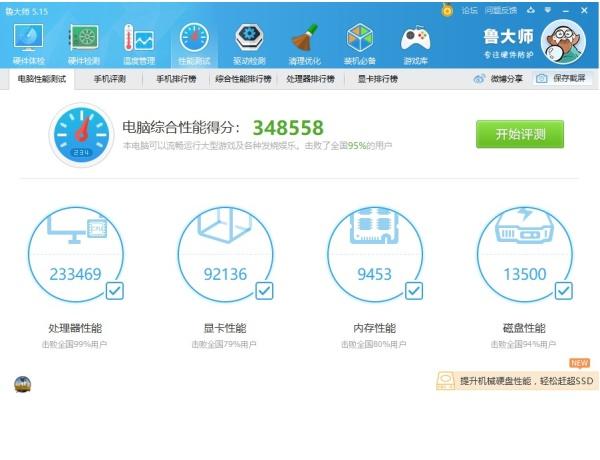This screenshot has width=600, height=460.
Task: Click the skin icon next to 问题反馈
Action: tap(530, 10)
